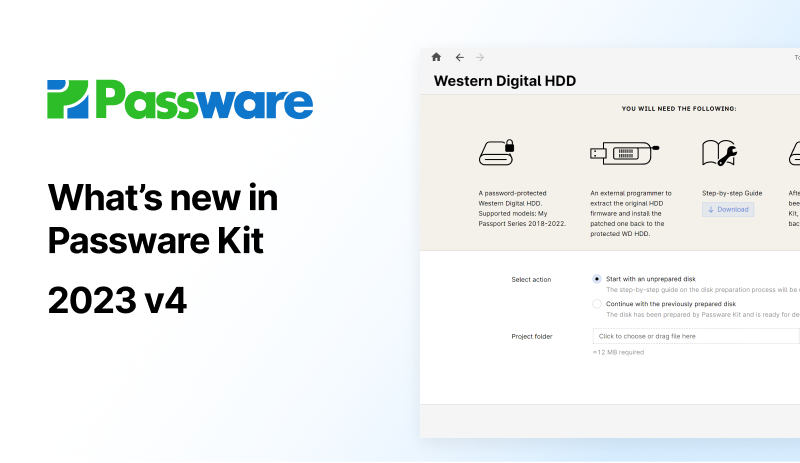Select Continue with the previously prepared disk
800x463 pixels.
(596, 304)
